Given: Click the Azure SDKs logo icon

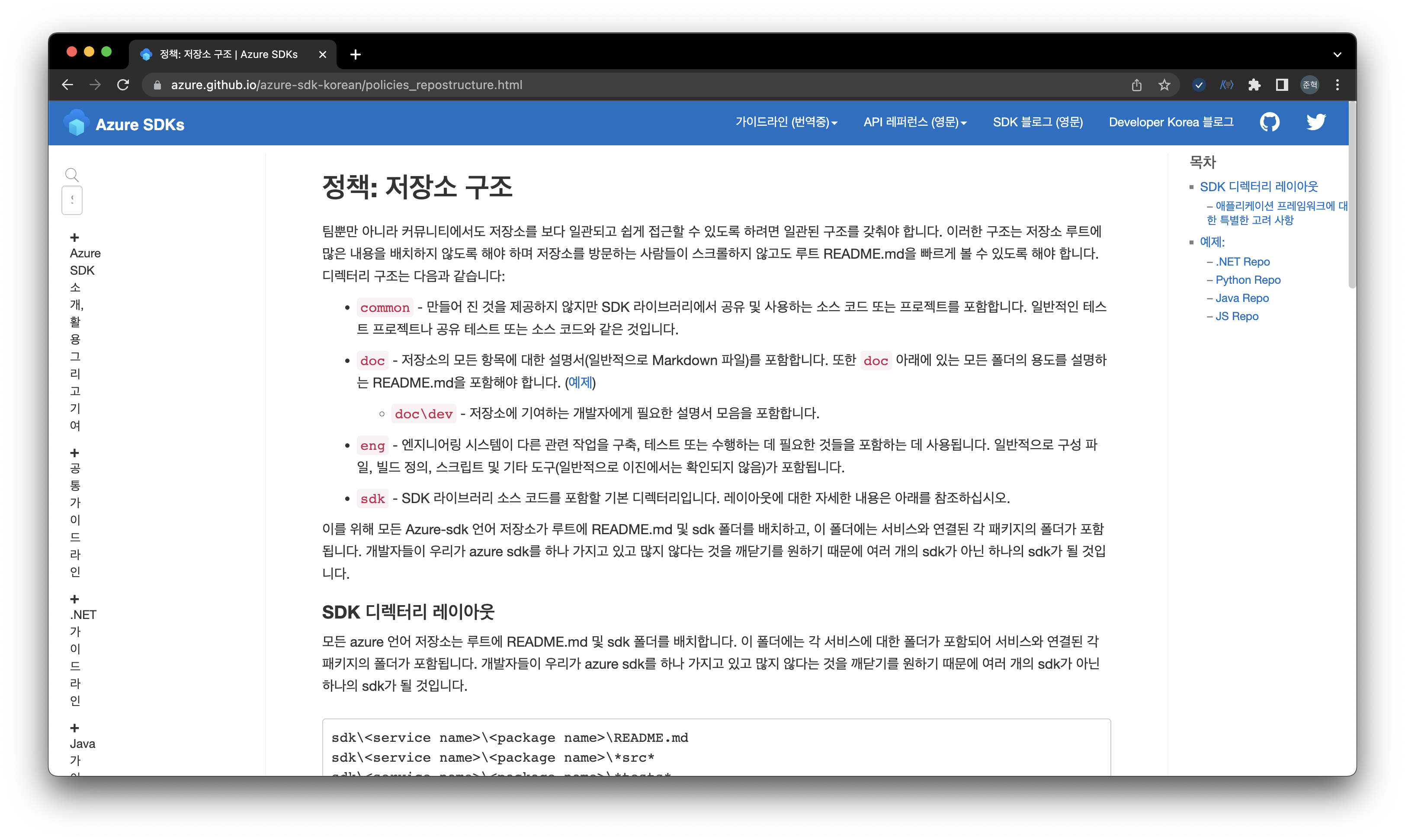Looking at the screenshot, I should click(77, 123).
